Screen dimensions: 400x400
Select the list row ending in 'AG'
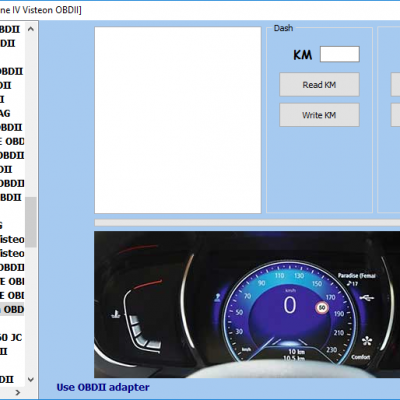12,113
